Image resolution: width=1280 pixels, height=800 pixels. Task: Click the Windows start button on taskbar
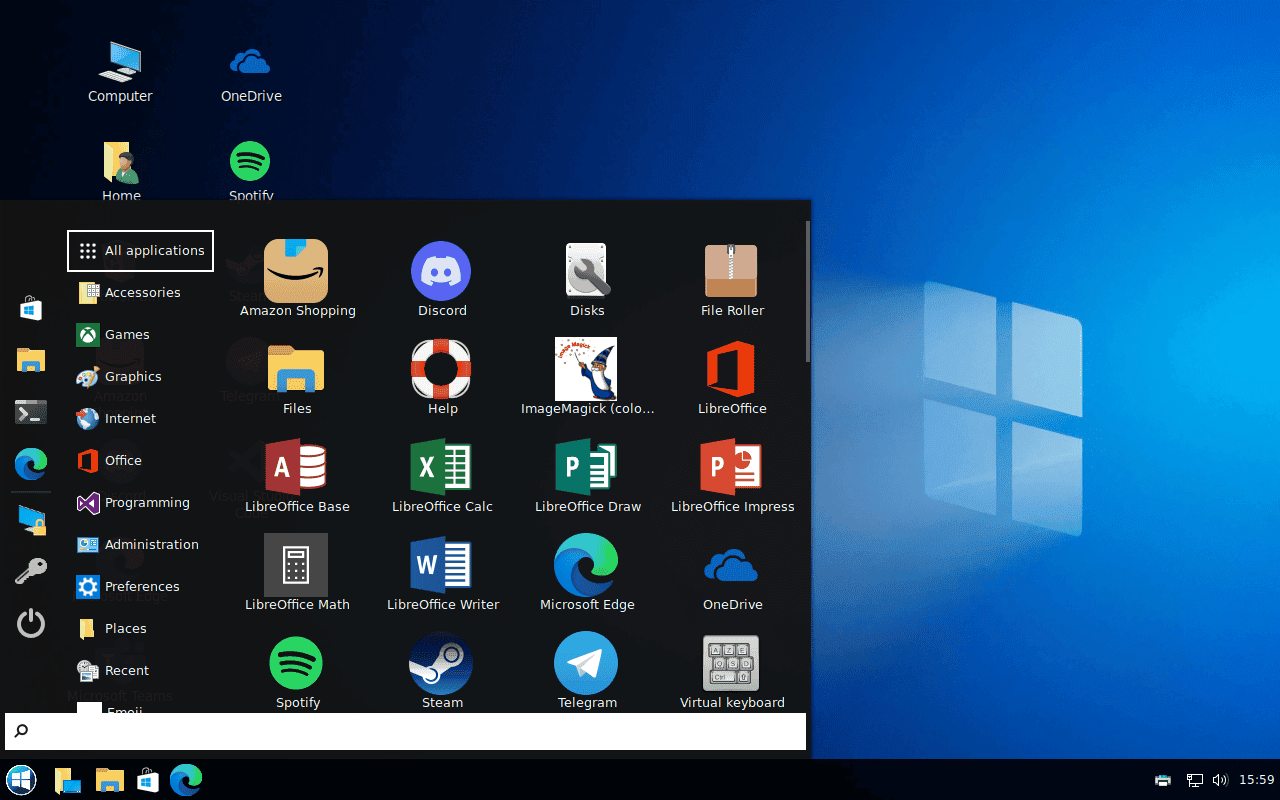(21, 780)
